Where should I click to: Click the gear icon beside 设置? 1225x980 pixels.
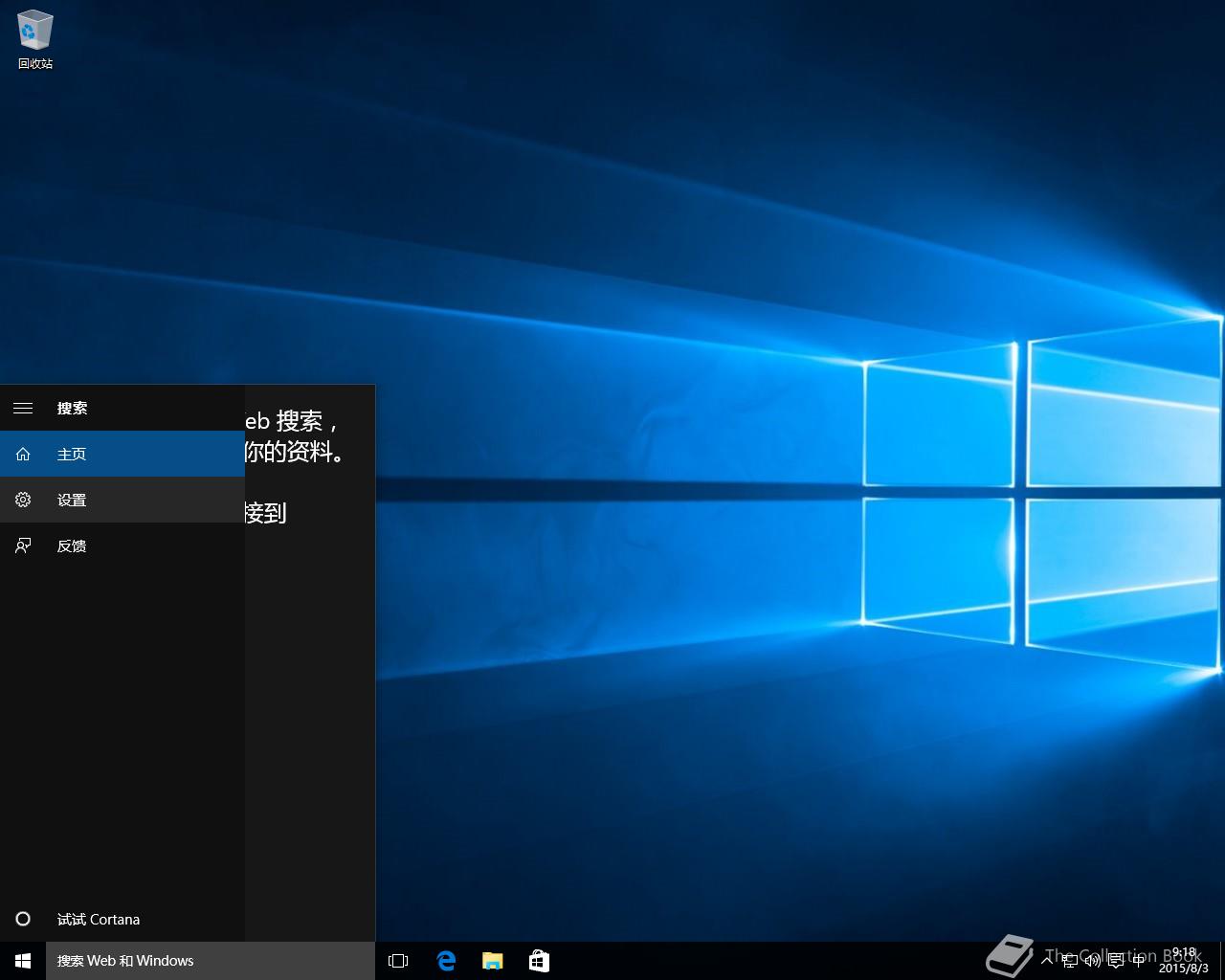[23, 500]
